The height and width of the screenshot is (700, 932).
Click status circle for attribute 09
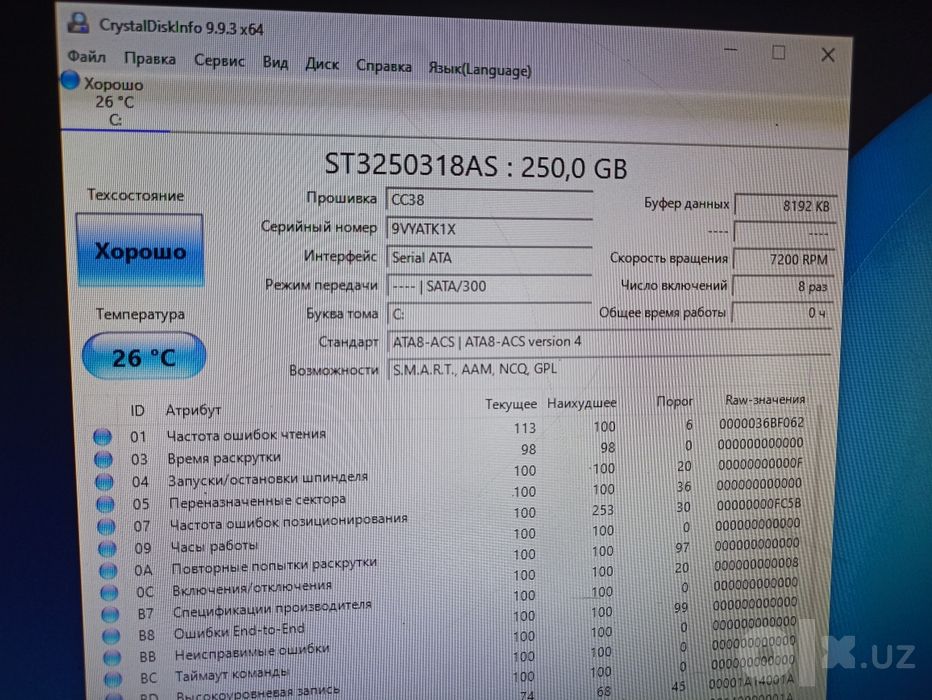click(x=108, y=548)
